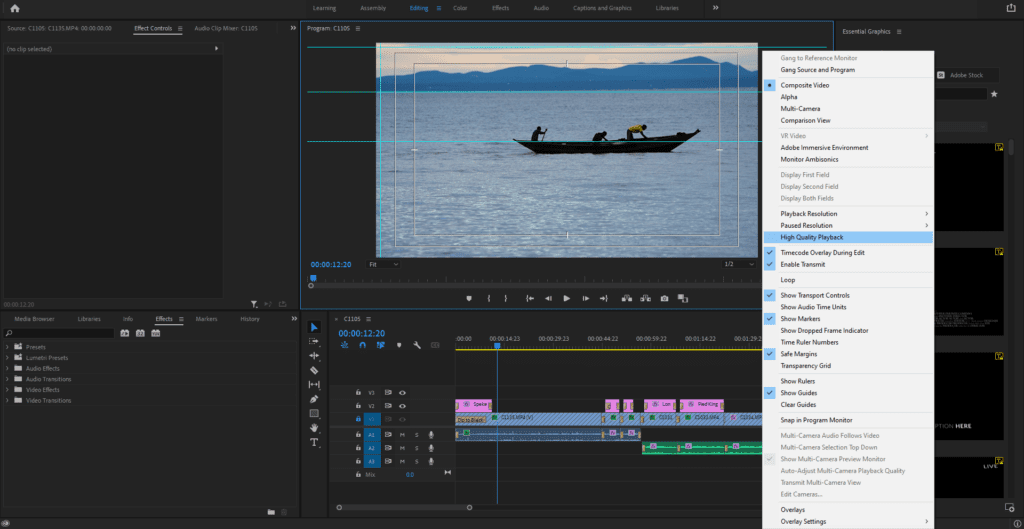
Task: Open the Comparison View button
Action: point(683,298)
